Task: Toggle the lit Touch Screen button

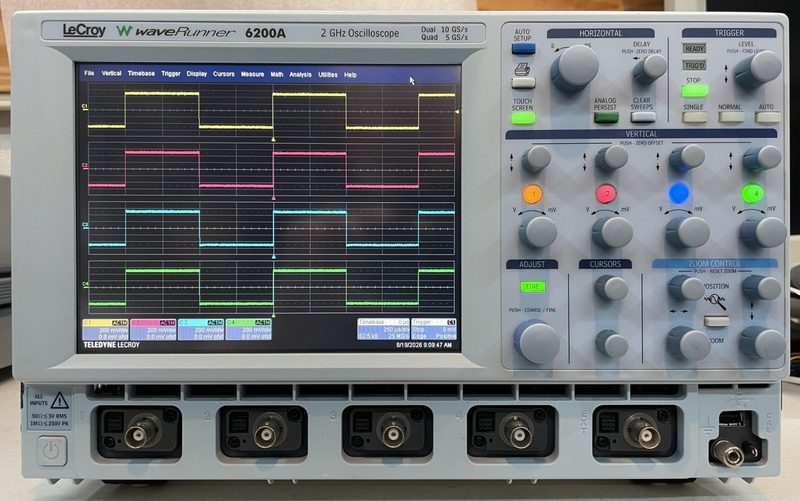Action: 523,118
